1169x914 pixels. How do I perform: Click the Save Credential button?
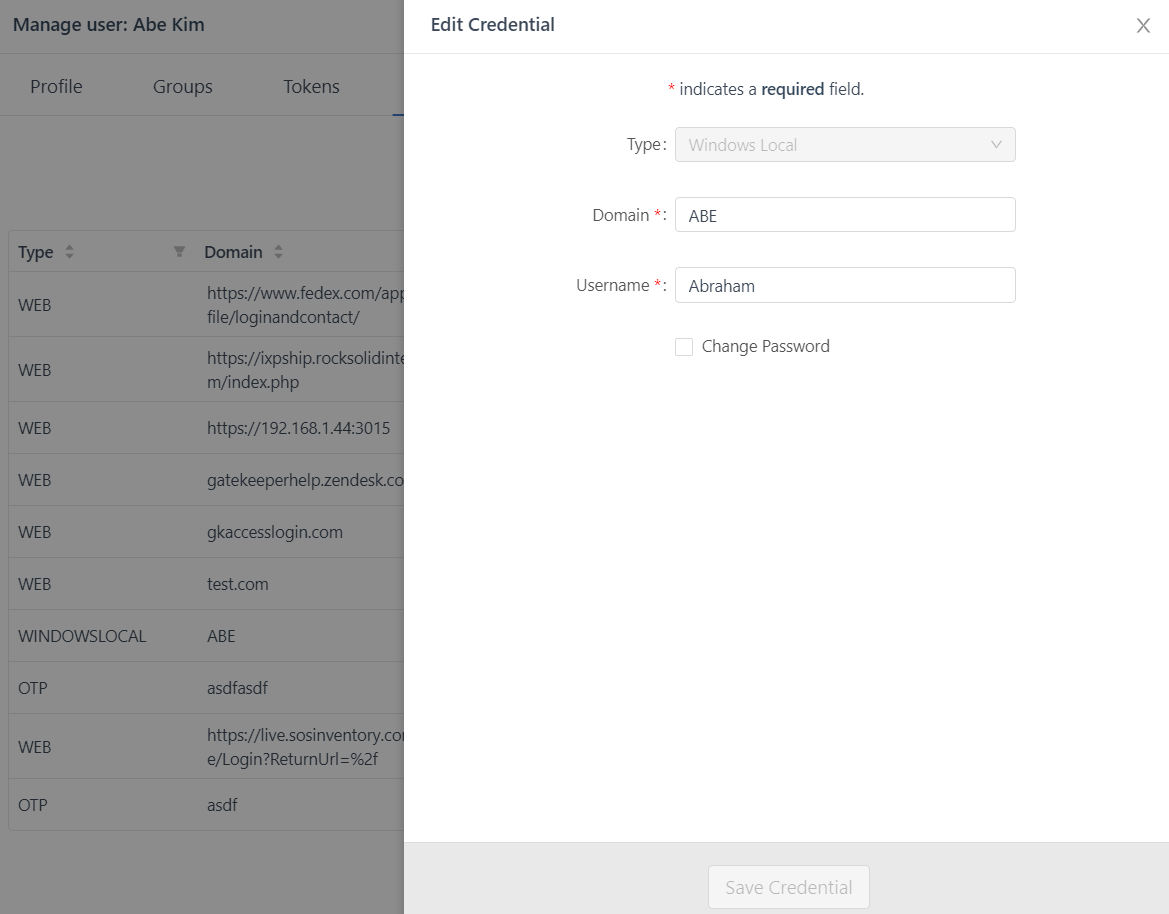pyautogui.click(x=788, y=887)
